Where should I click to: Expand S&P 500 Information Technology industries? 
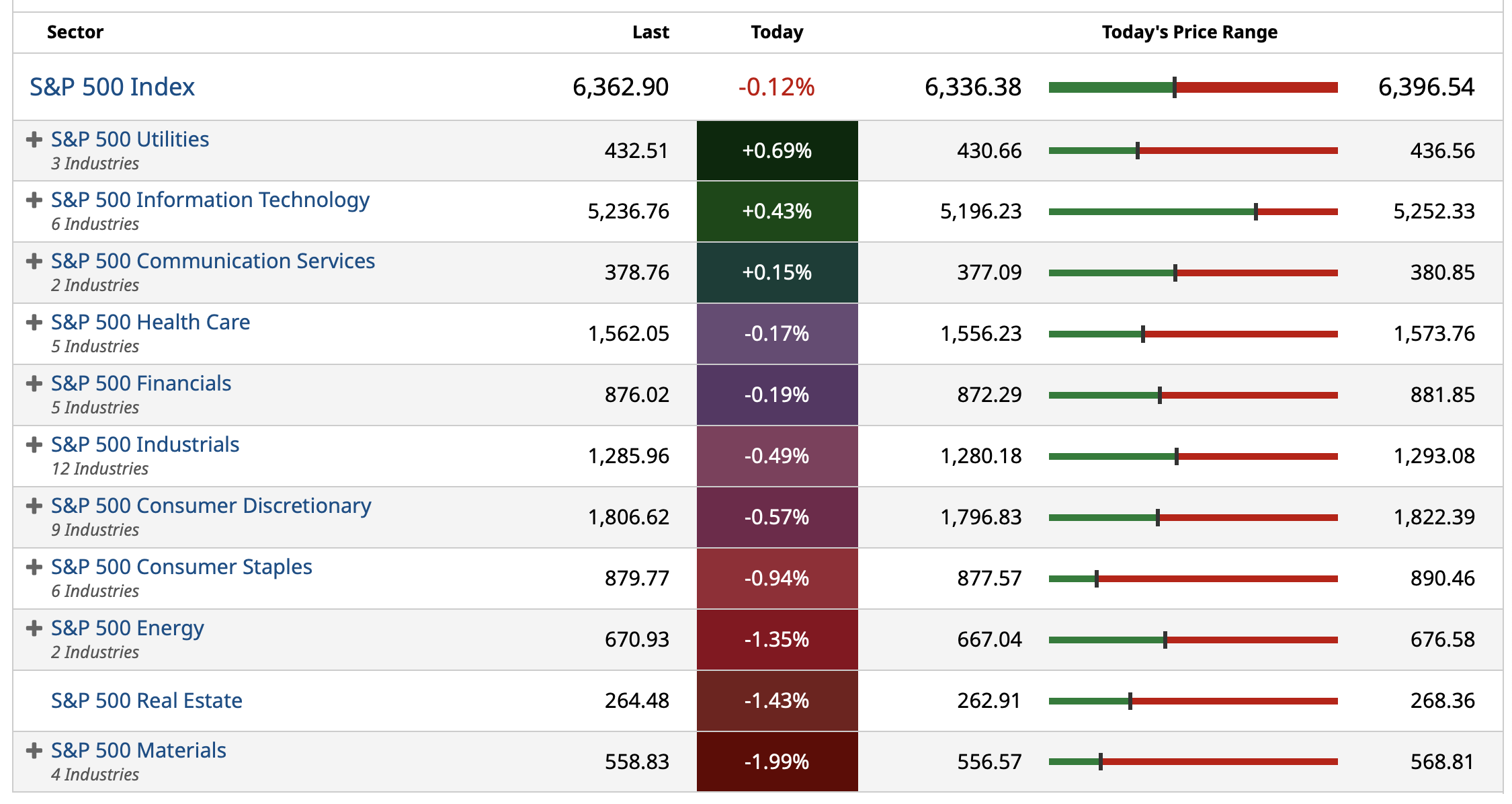[x=34, y=200]
